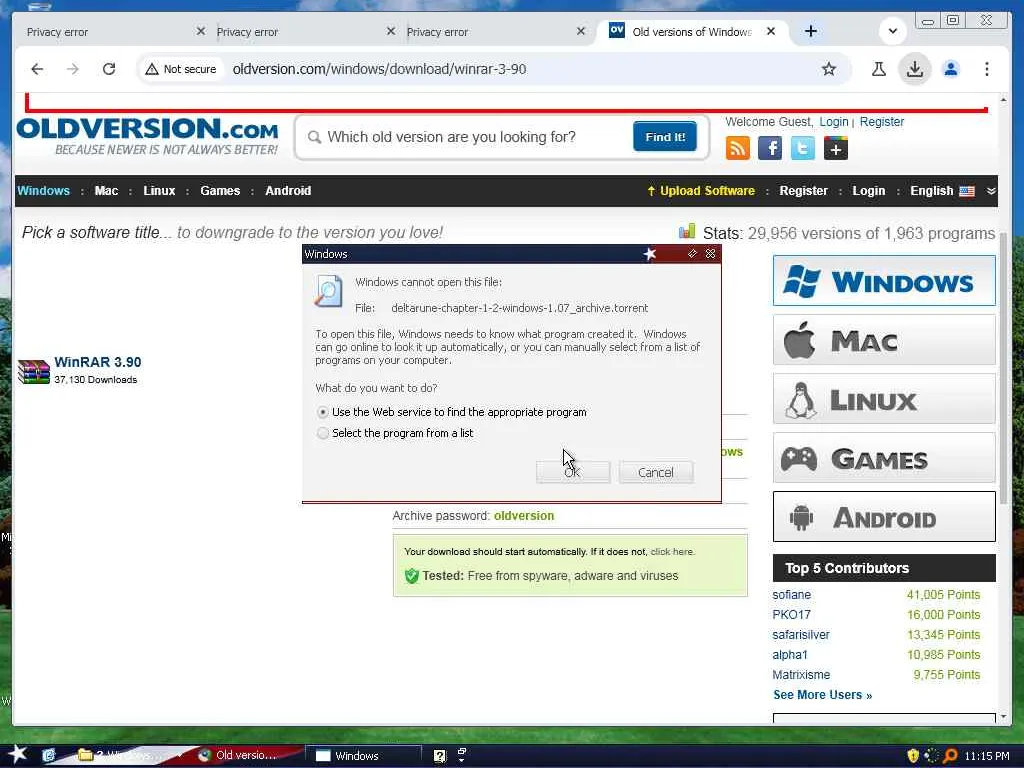Viewport: 1024px width, 768px height.
Task: Click the WinRAR books icon
Action: click(x=33, y=372)
